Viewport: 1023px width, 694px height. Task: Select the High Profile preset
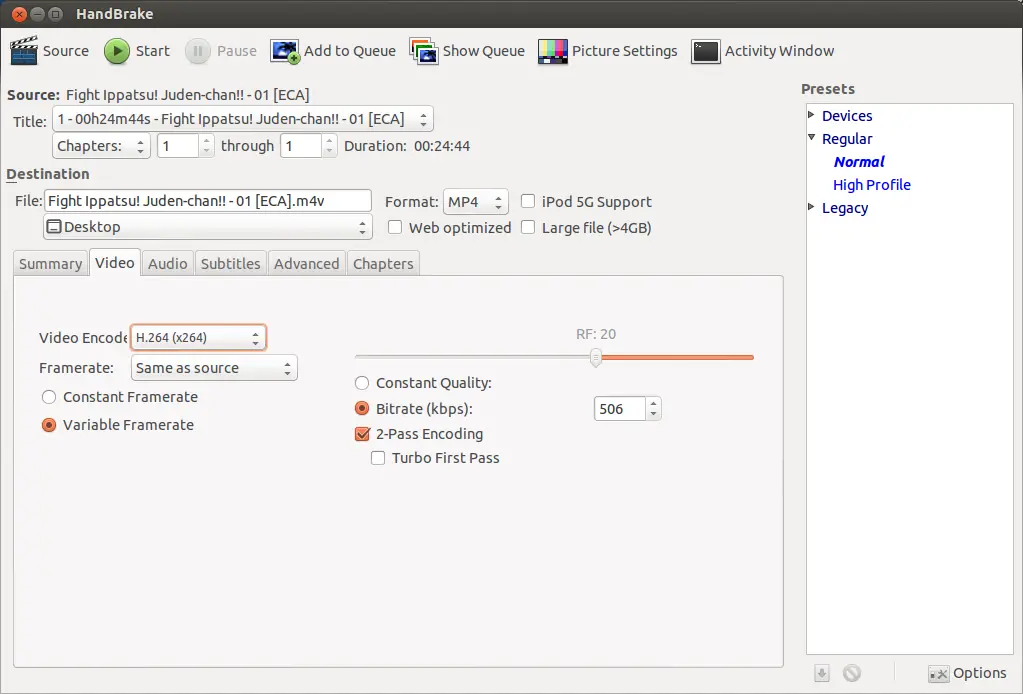pos(872,185)
